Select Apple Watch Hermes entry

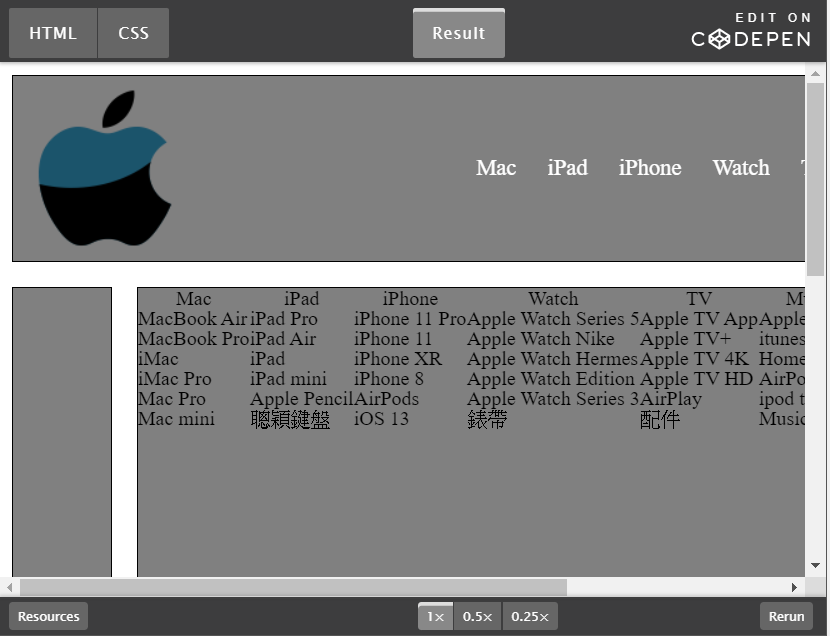click(553, 359)
